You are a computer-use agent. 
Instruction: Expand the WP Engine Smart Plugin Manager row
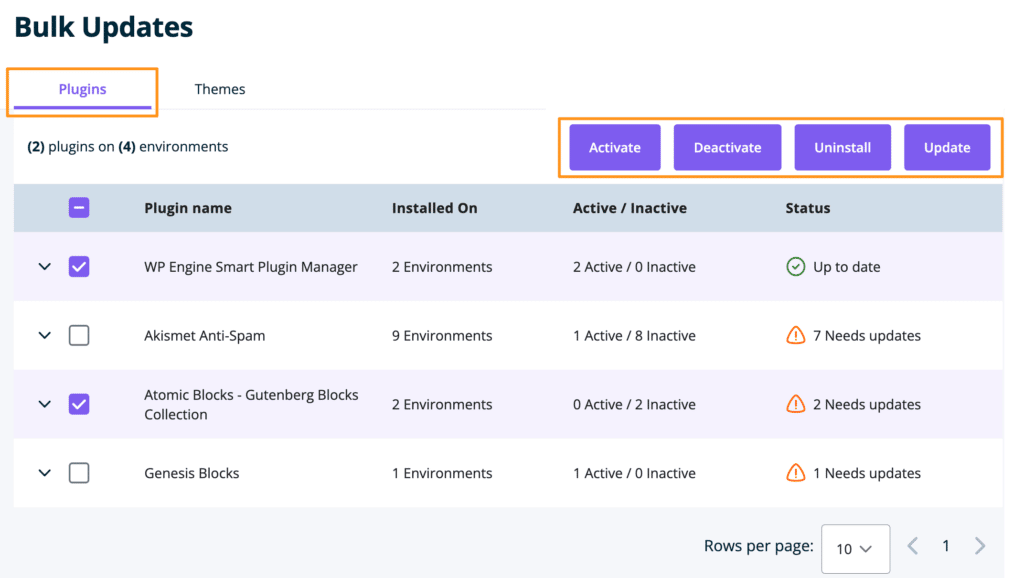[44, 267]
